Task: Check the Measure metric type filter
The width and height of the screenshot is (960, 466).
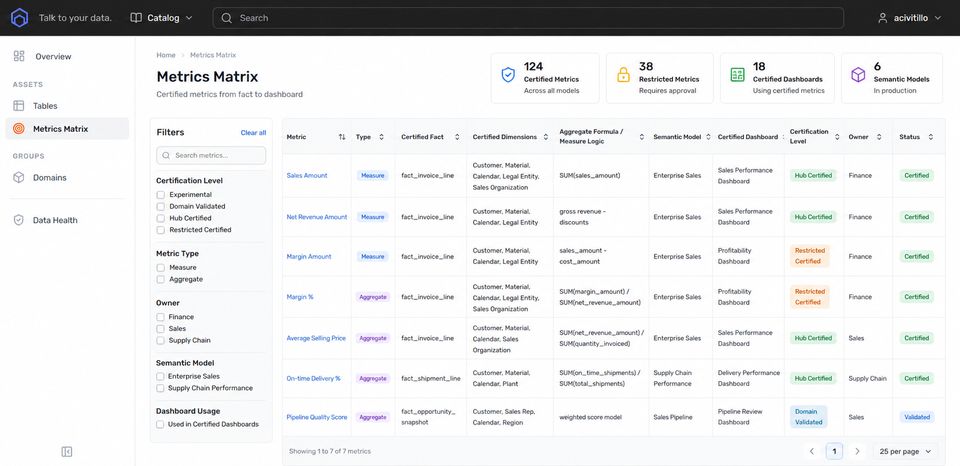Action: coord(160,268)
